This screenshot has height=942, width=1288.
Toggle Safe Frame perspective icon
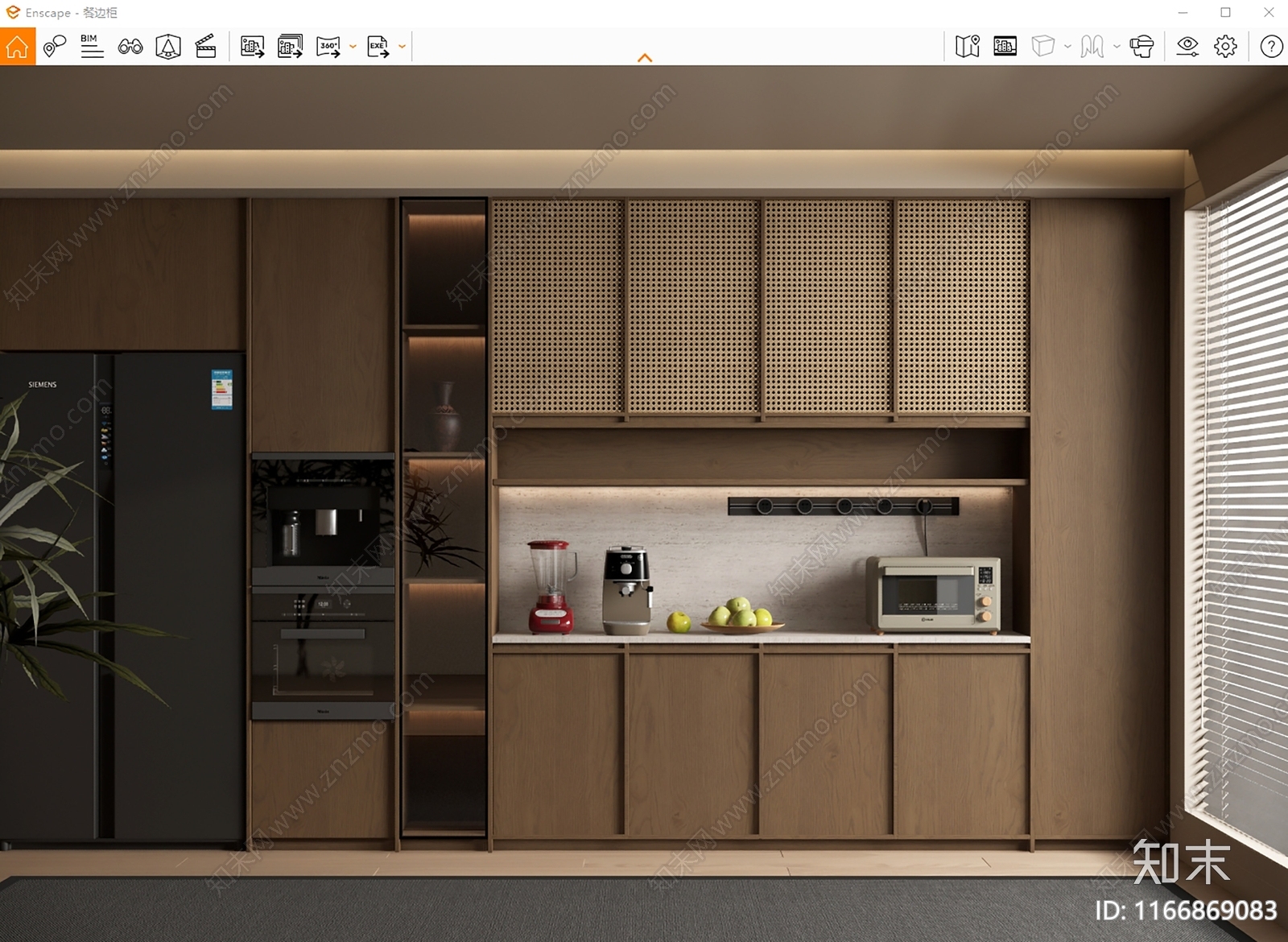click(x=168, y=47)
